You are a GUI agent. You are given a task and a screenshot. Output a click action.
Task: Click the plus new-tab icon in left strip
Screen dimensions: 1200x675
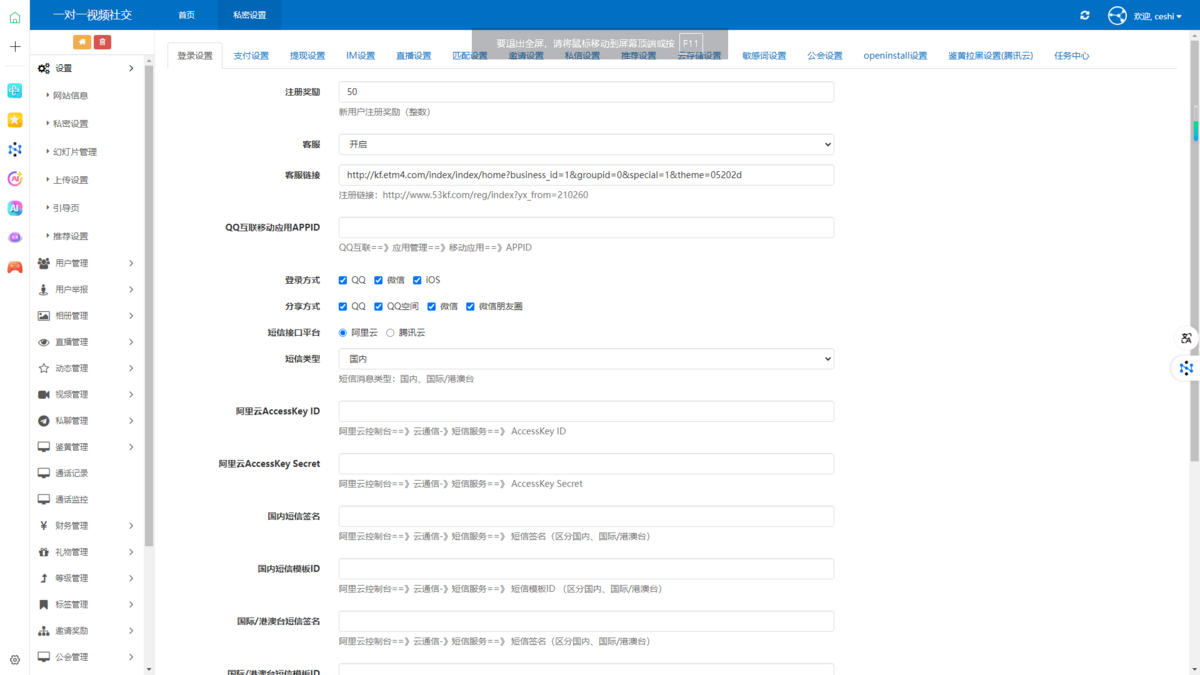(x=15, y=47)
